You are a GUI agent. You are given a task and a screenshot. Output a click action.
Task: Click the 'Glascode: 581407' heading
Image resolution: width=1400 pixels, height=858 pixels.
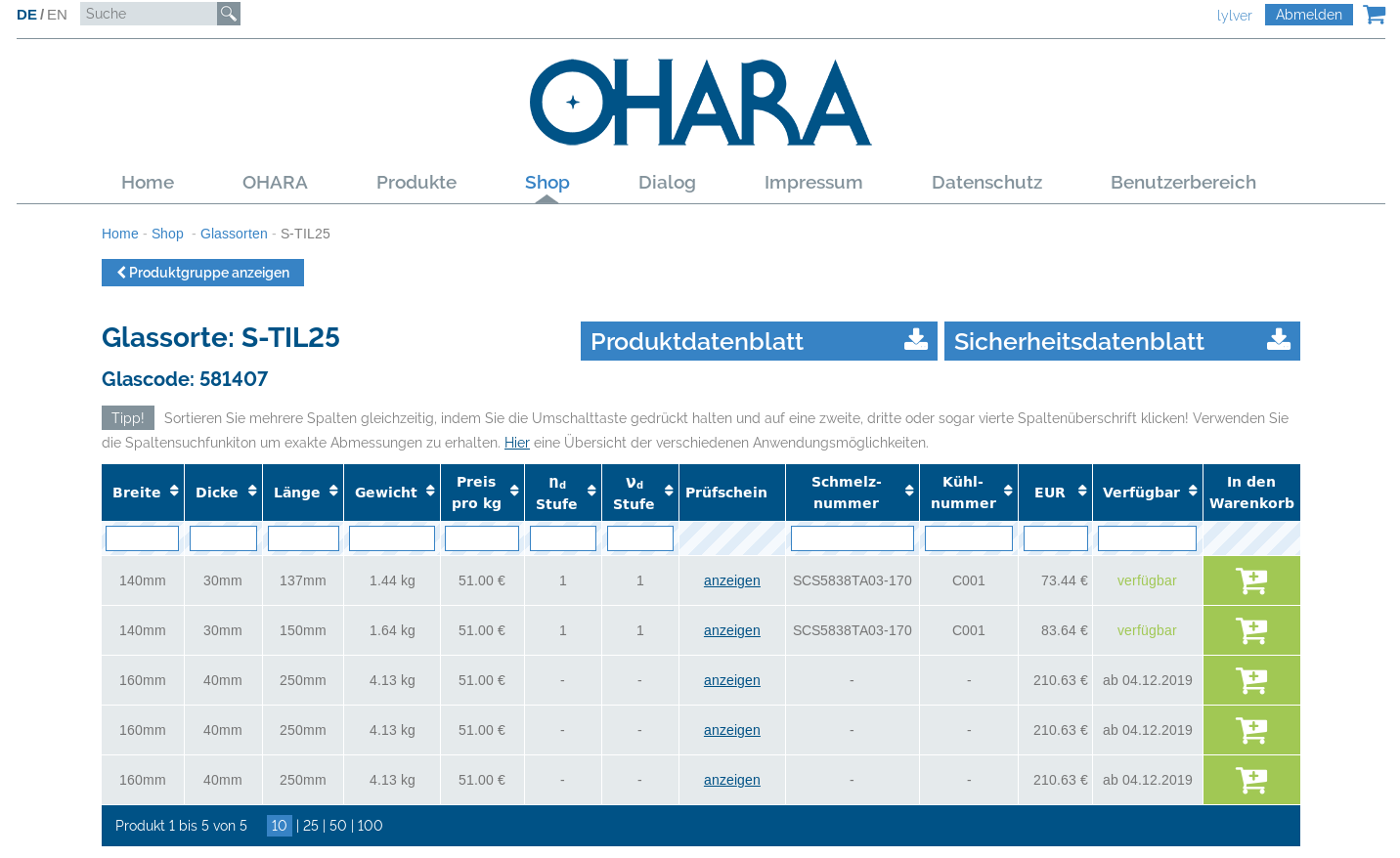pyautogui.click(x=185, y=379)
